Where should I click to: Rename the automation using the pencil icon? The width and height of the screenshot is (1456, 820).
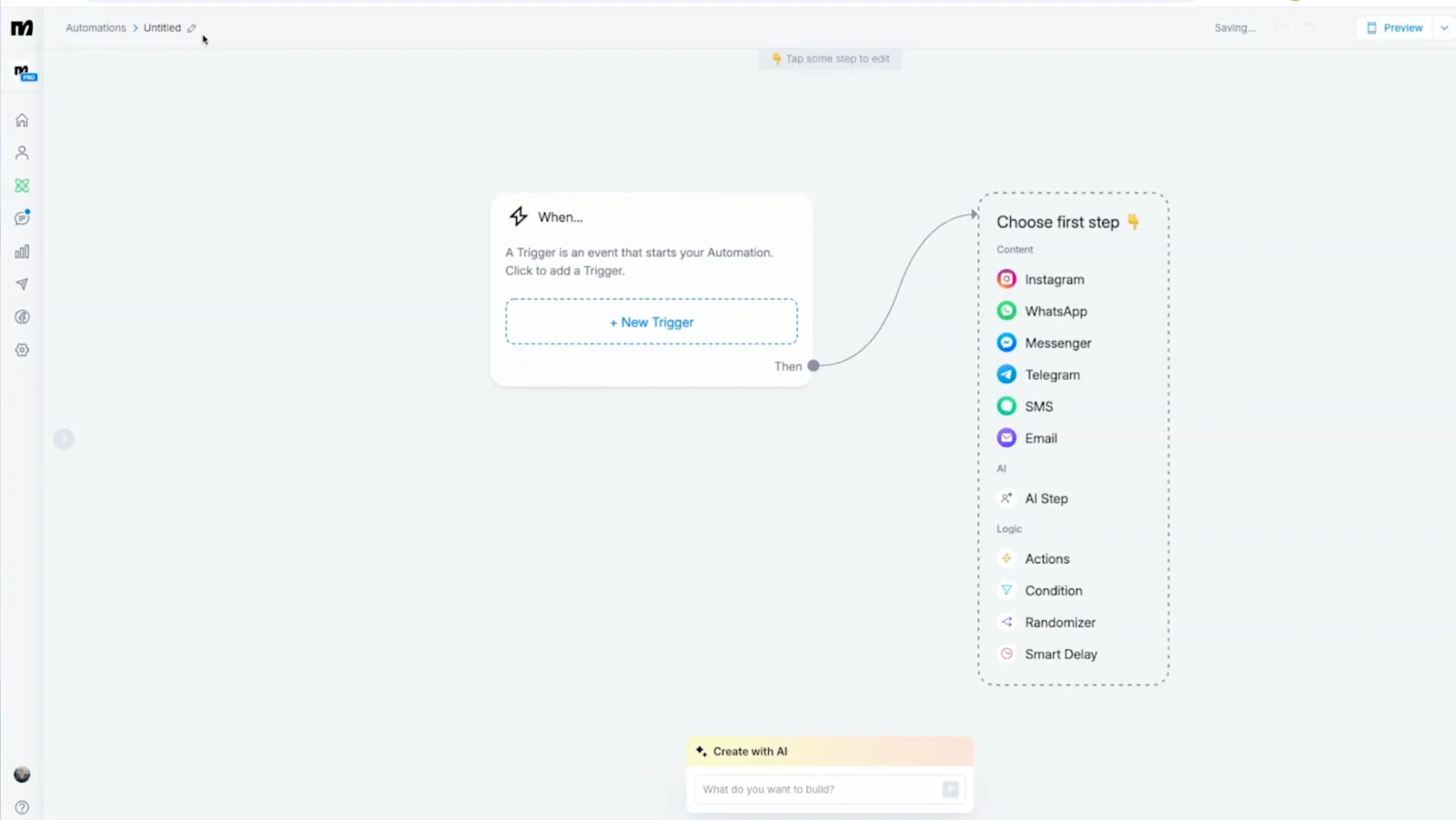pyautogui.click(x=191, y=27)
